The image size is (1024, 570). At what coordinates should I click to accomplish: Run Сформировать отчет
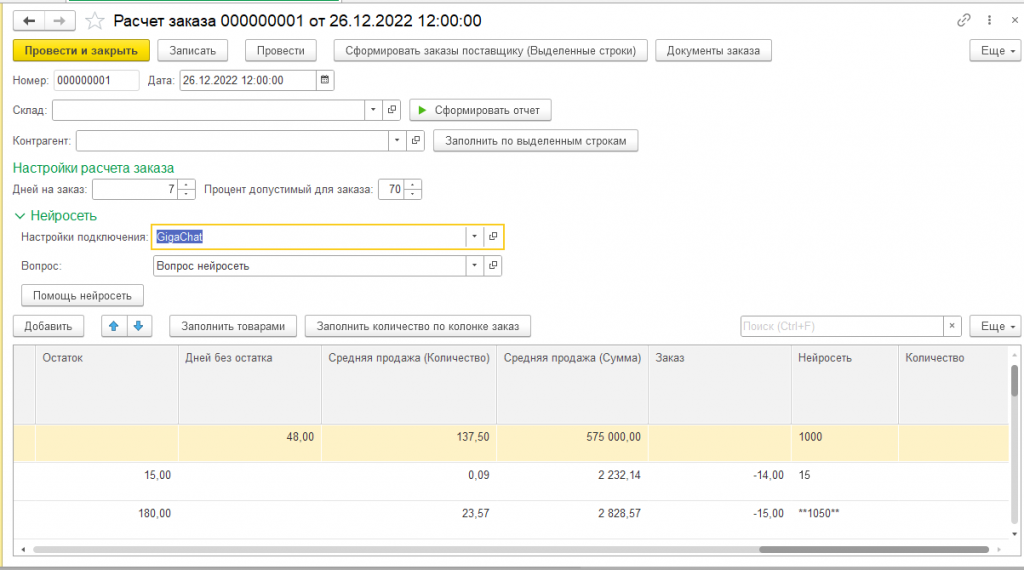coord(480,110)
